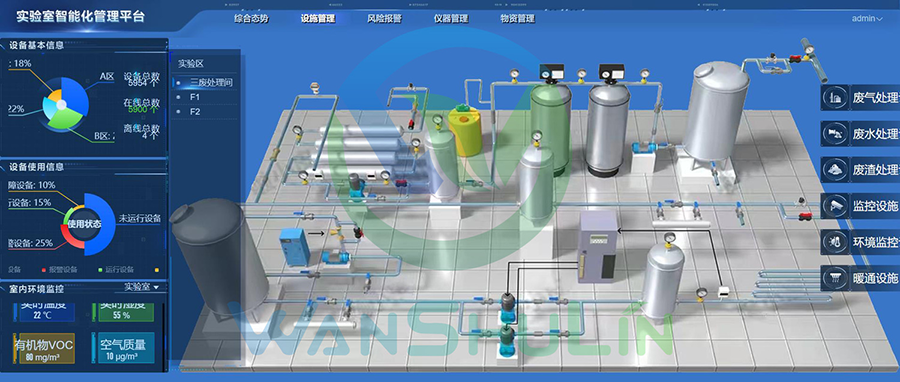Open the 风险报警 tab

click(x=385, y=18)
